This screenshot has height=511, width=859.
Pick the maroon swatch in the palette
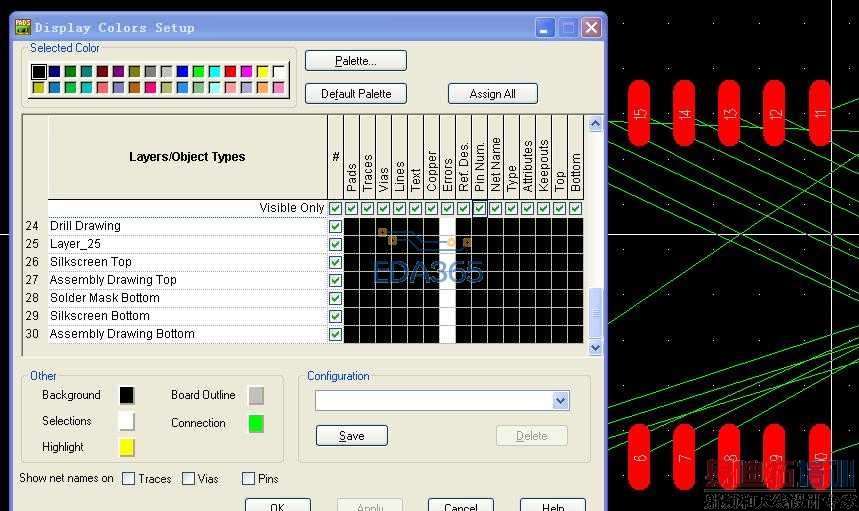pos(102,71)
